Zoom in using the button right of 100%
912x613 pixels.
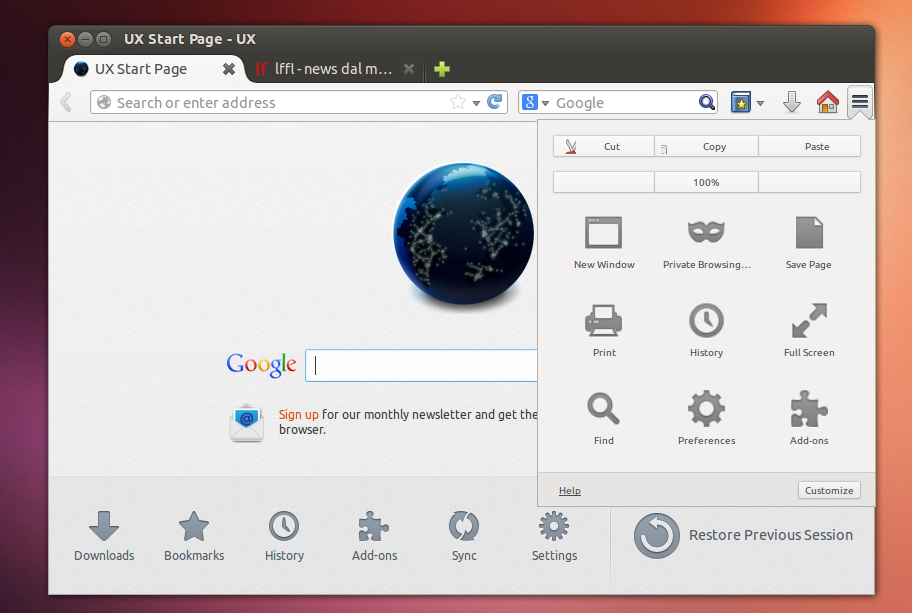pyautogui.click(x=809, y=182)
